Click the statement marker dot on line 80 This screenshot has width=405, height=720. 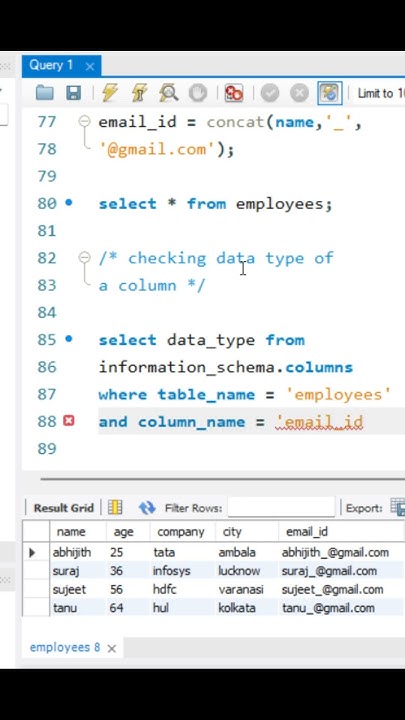point(69,202)
